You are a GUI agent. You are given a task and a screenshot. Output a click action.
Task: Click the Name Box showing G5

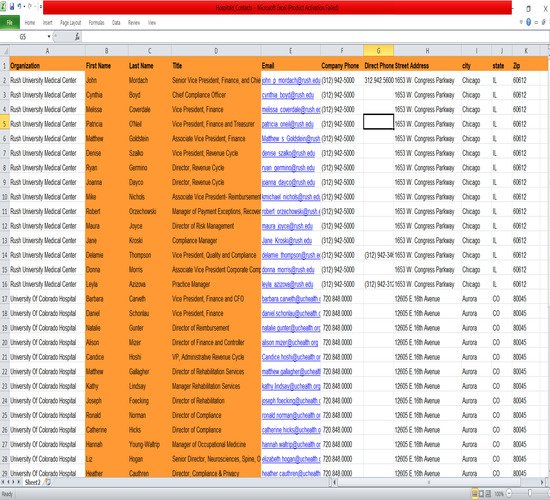[x=23, y=36]
